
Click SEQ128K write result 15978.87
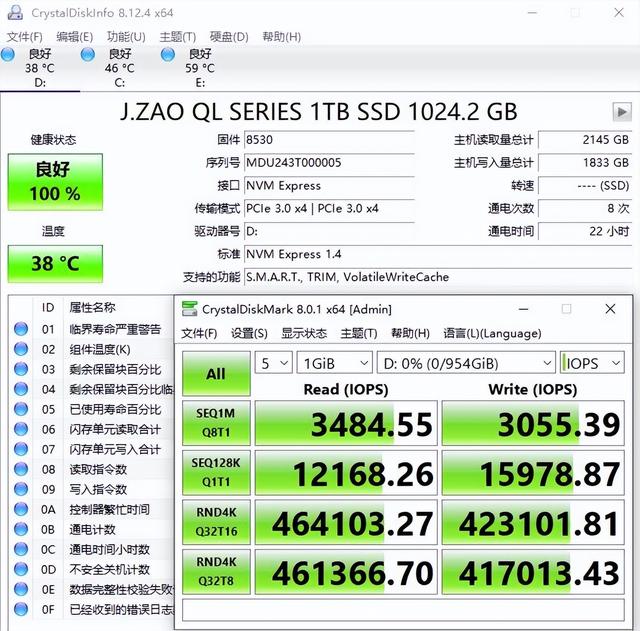[533, 473]
